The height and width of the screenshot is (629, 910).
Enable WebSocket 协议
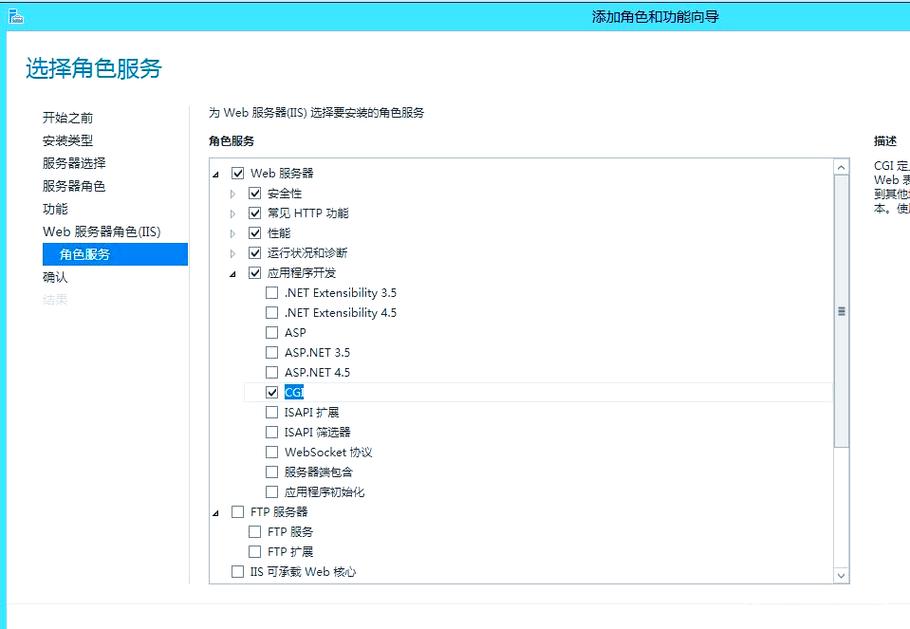271,452
